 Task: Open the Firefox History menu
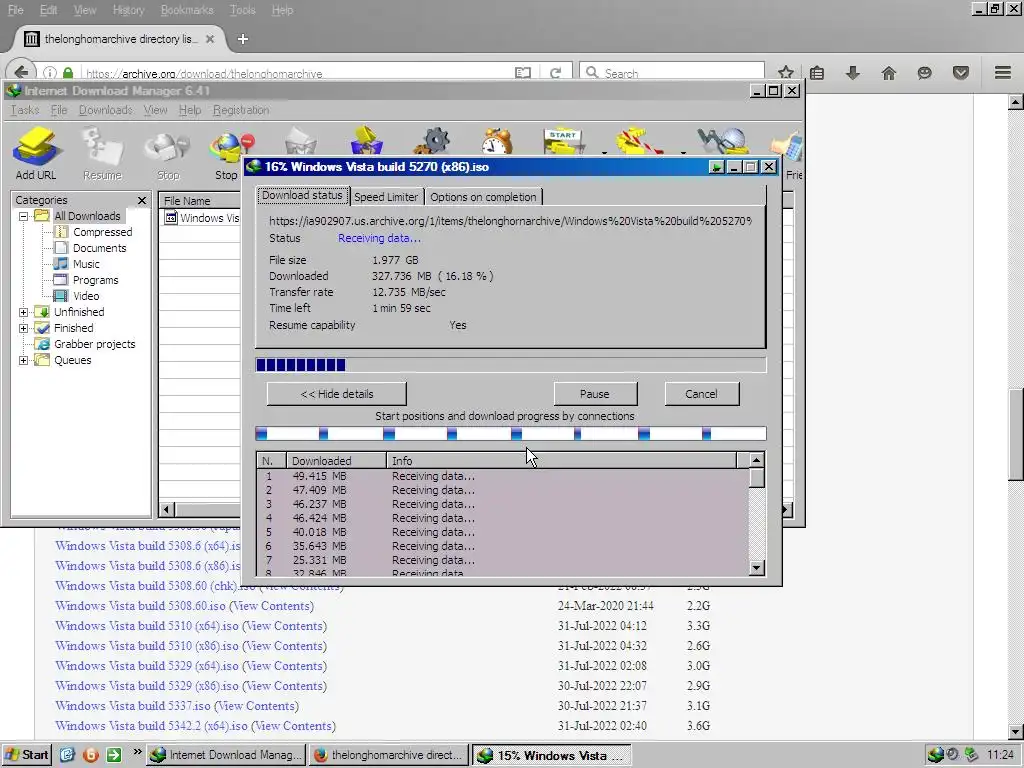pos(128,10)
